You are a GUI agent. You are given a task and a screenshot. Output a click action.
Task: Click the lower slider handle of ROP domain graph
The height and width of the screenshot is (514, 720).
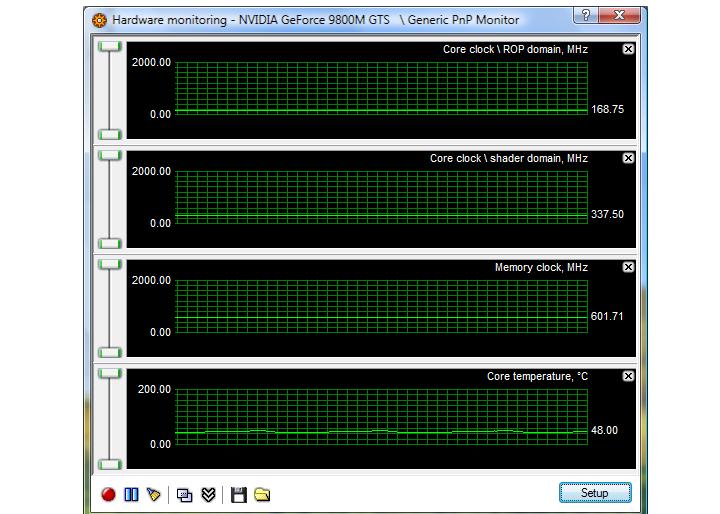click(x=109, y=135)
